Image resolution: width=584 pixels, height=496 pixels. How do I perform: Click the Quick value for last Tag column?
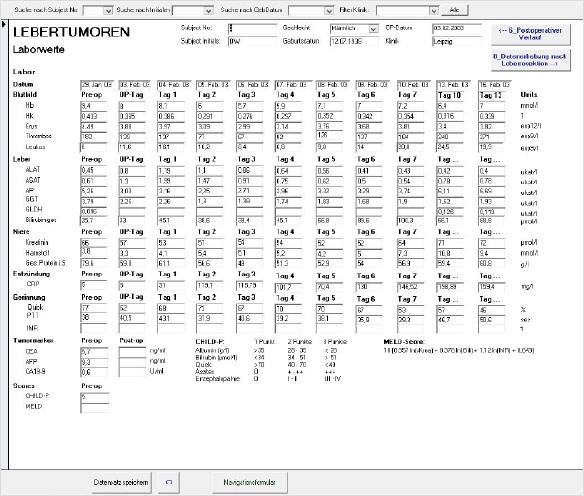[x=491, y=310]
